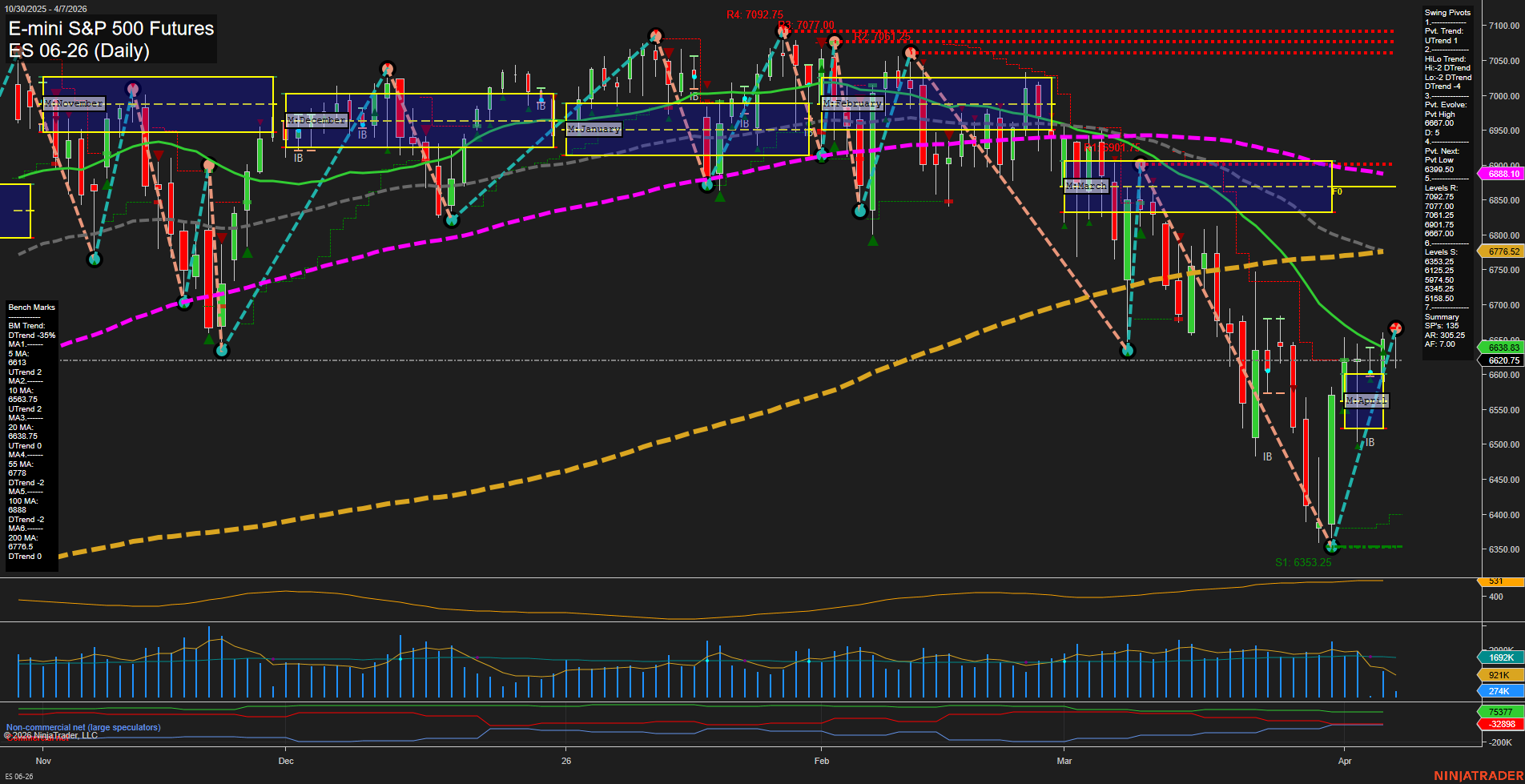Click the swing marker circle above M:April box
The width and height of the screenshot is (1525, 784).
pyautogui.click(x=1394, y=328)
